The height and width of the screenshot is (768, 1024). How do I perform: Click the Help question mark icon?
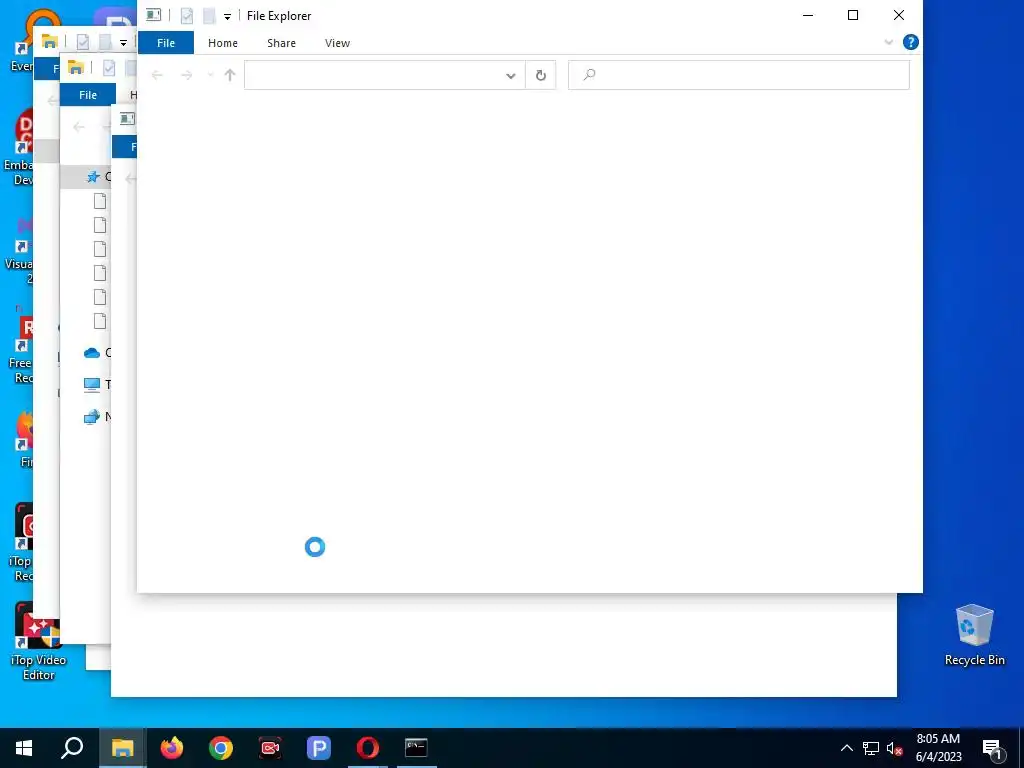(910, 42)
